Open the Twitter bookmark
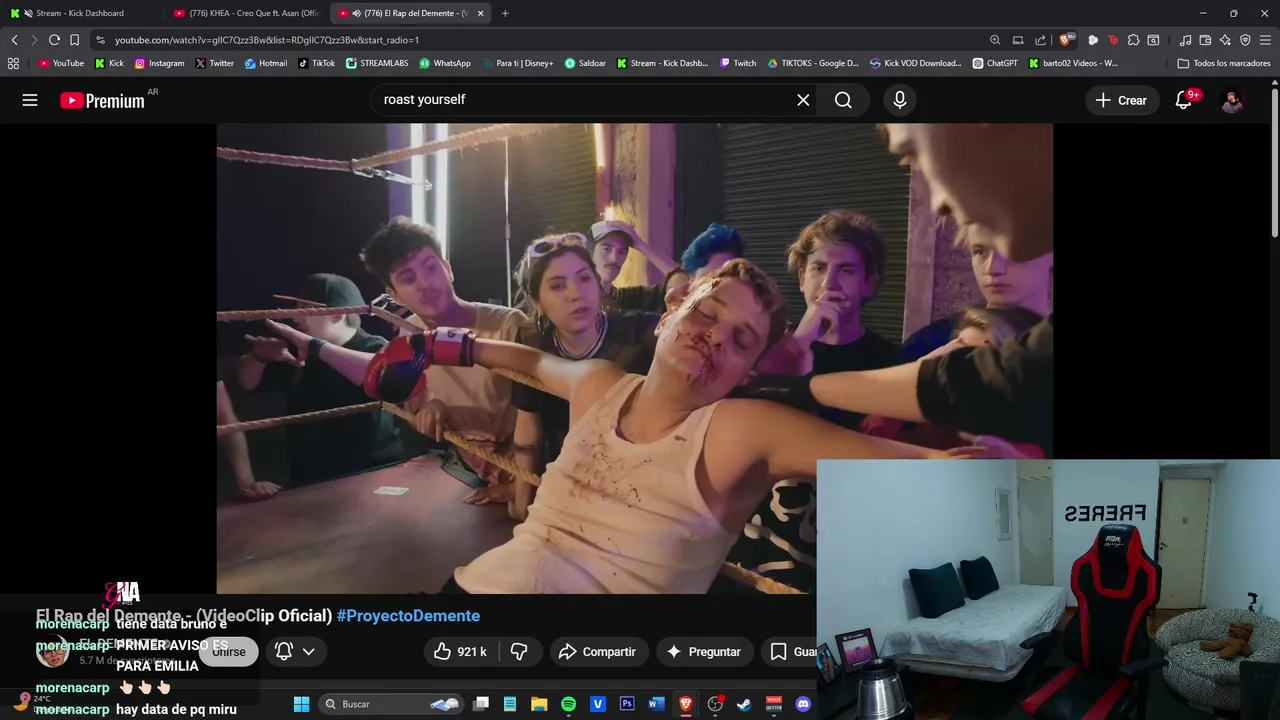The image size is (1280, 720). [x=215, y=63]
